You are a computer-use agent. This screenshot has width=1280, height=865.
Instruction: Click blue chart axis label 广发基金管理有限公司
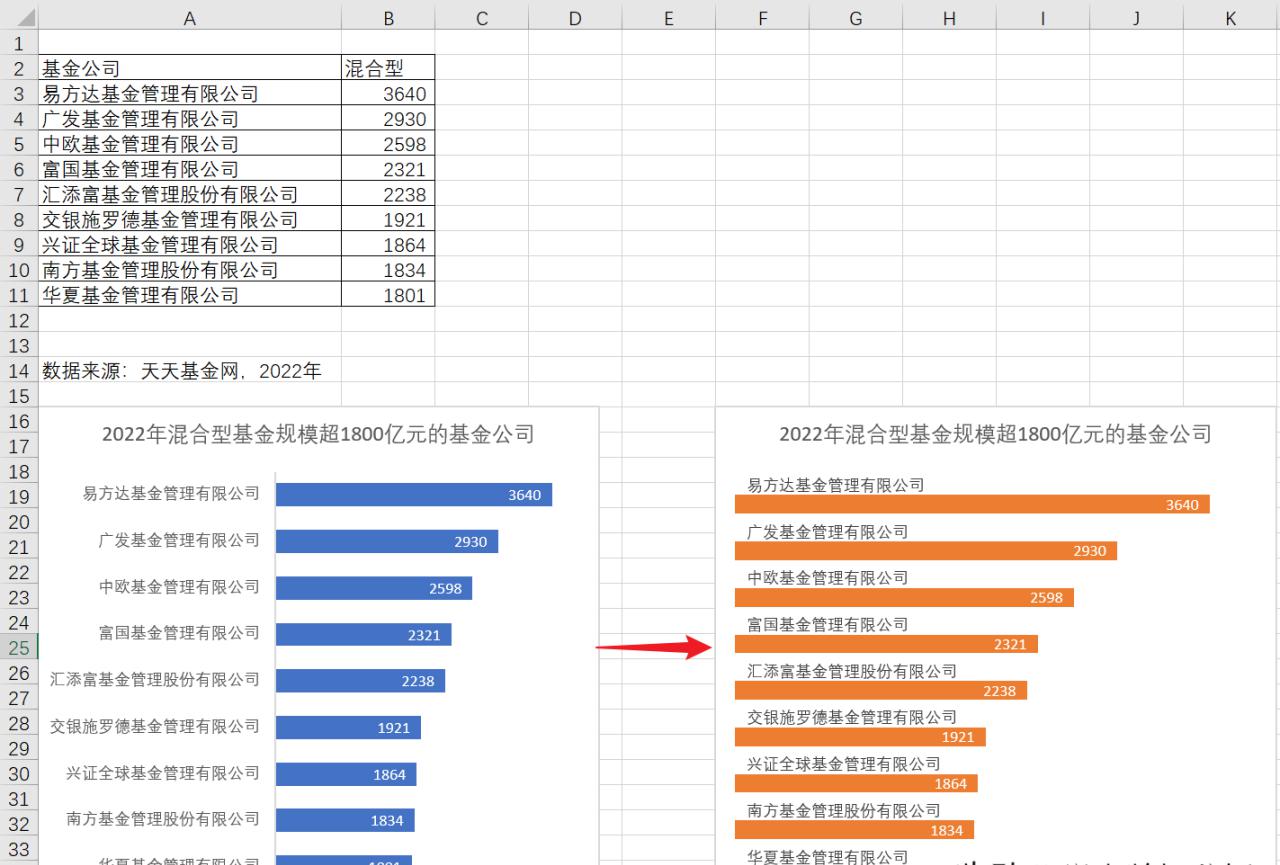click(x=179, y=540)
